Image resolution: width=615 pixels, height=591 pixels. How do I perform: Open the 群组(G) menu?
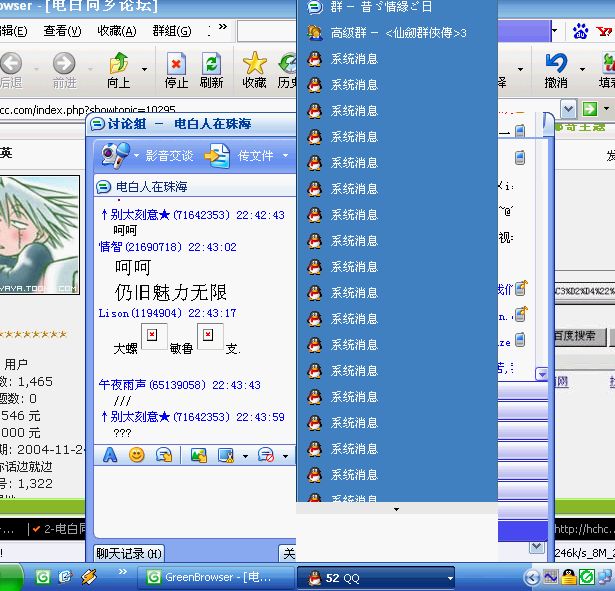click(171, 31)
